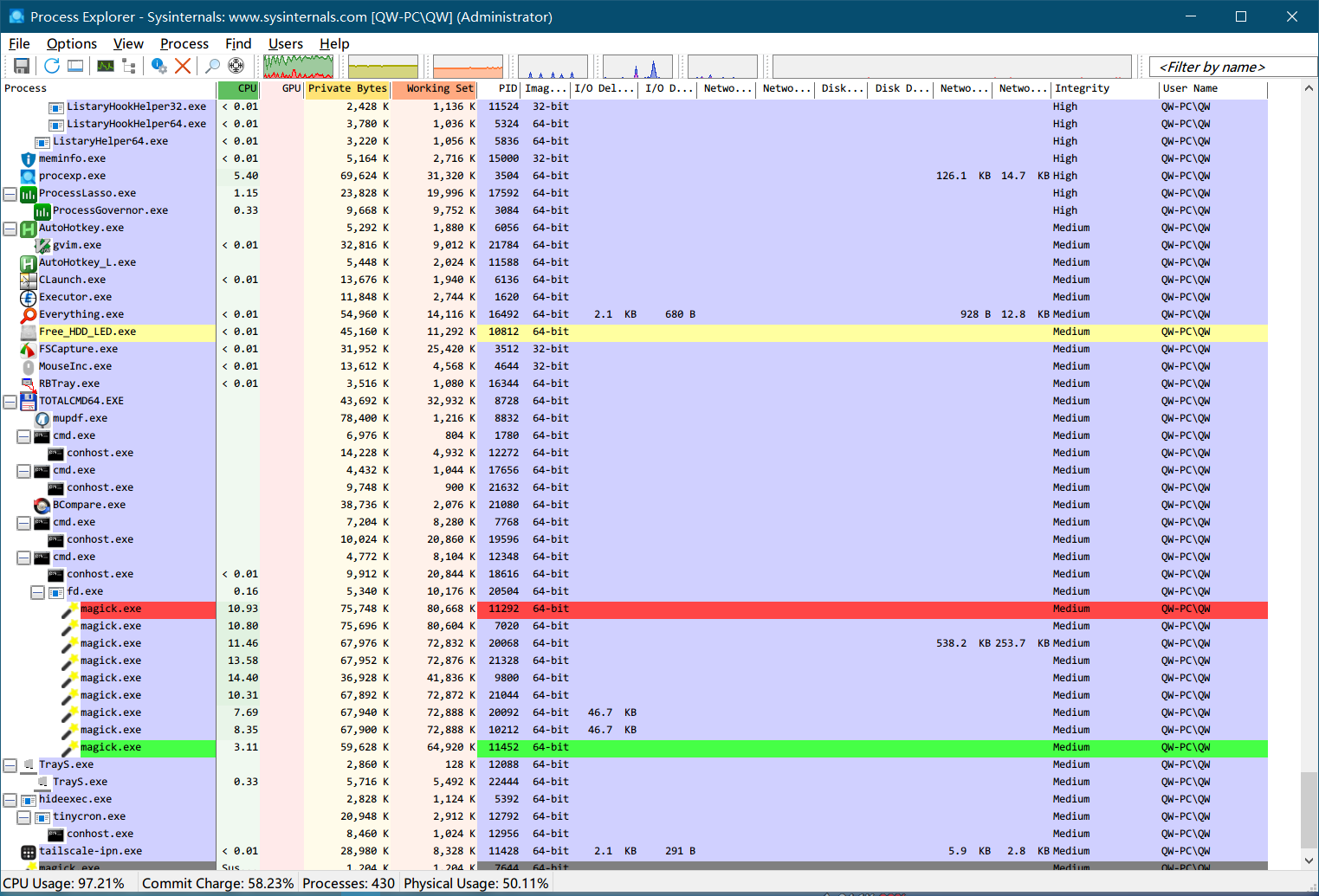
Task: Click the ProcessGovernor.exe icon
Action: tap(42, 210)
